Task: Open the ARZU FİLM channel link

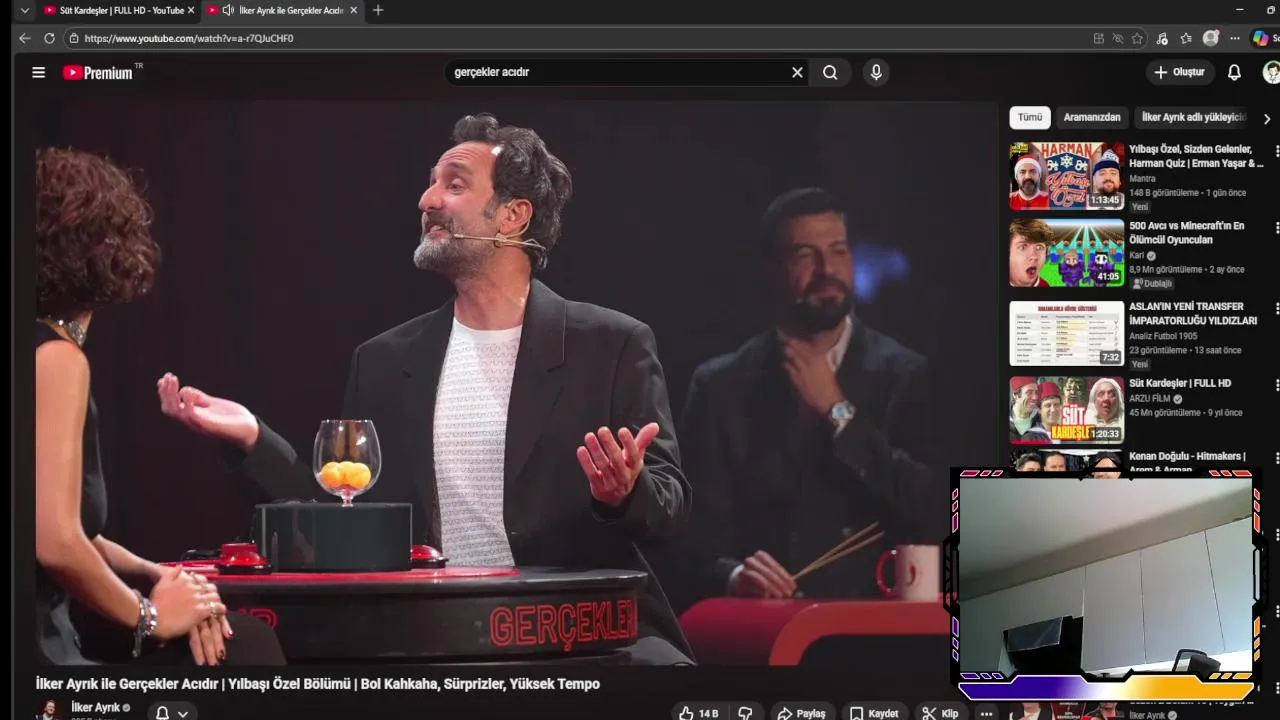Action: tap(1150, 398)
